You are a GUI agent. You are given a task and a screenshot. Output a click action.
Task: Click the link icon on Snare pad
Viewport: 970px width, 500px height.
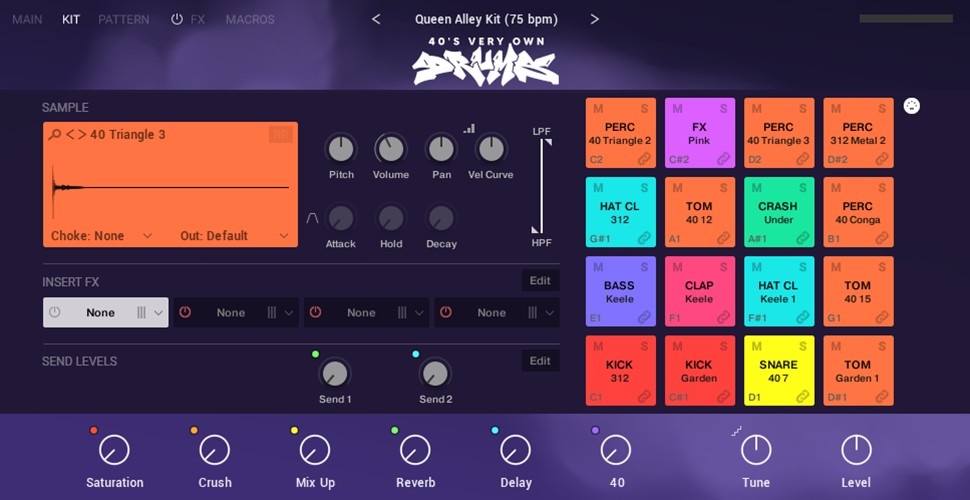tap(804, 397)
